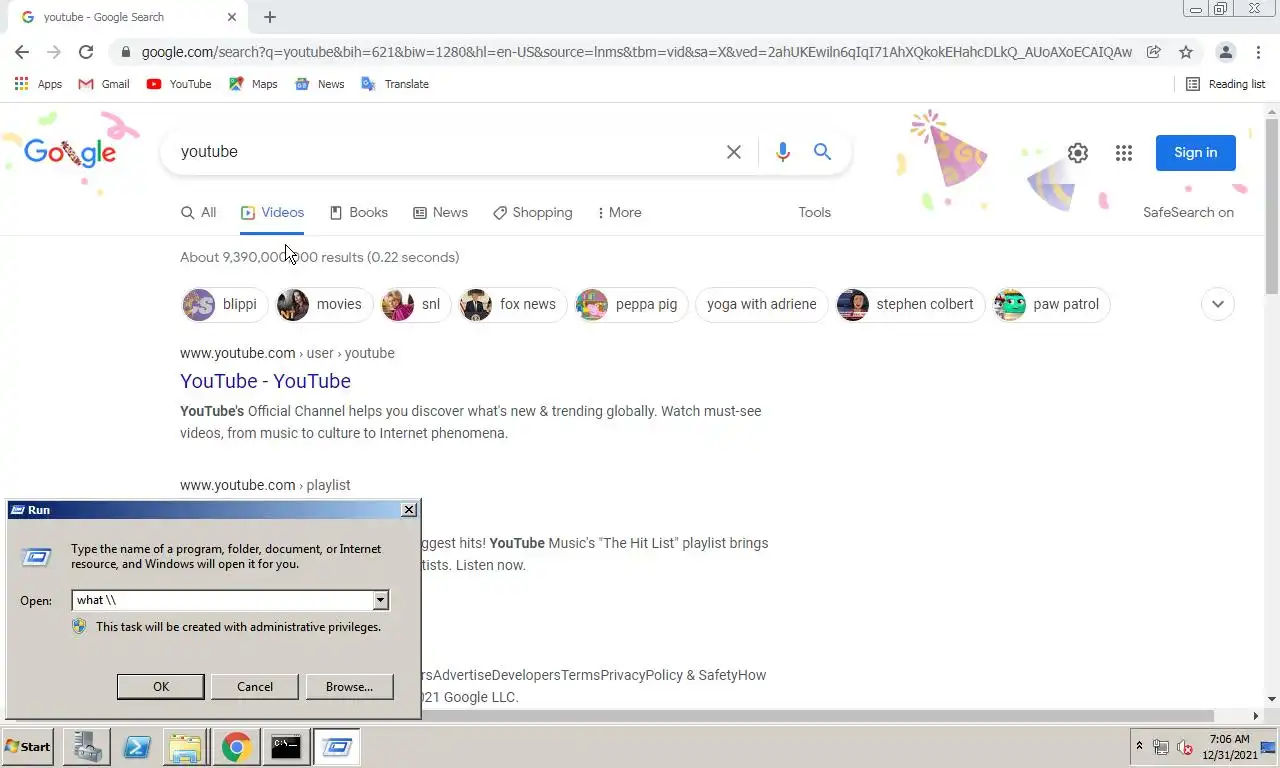Viewport: 1280px width, 768px height.
Task: Click the Privacy footer link
Action: point(623,675)
